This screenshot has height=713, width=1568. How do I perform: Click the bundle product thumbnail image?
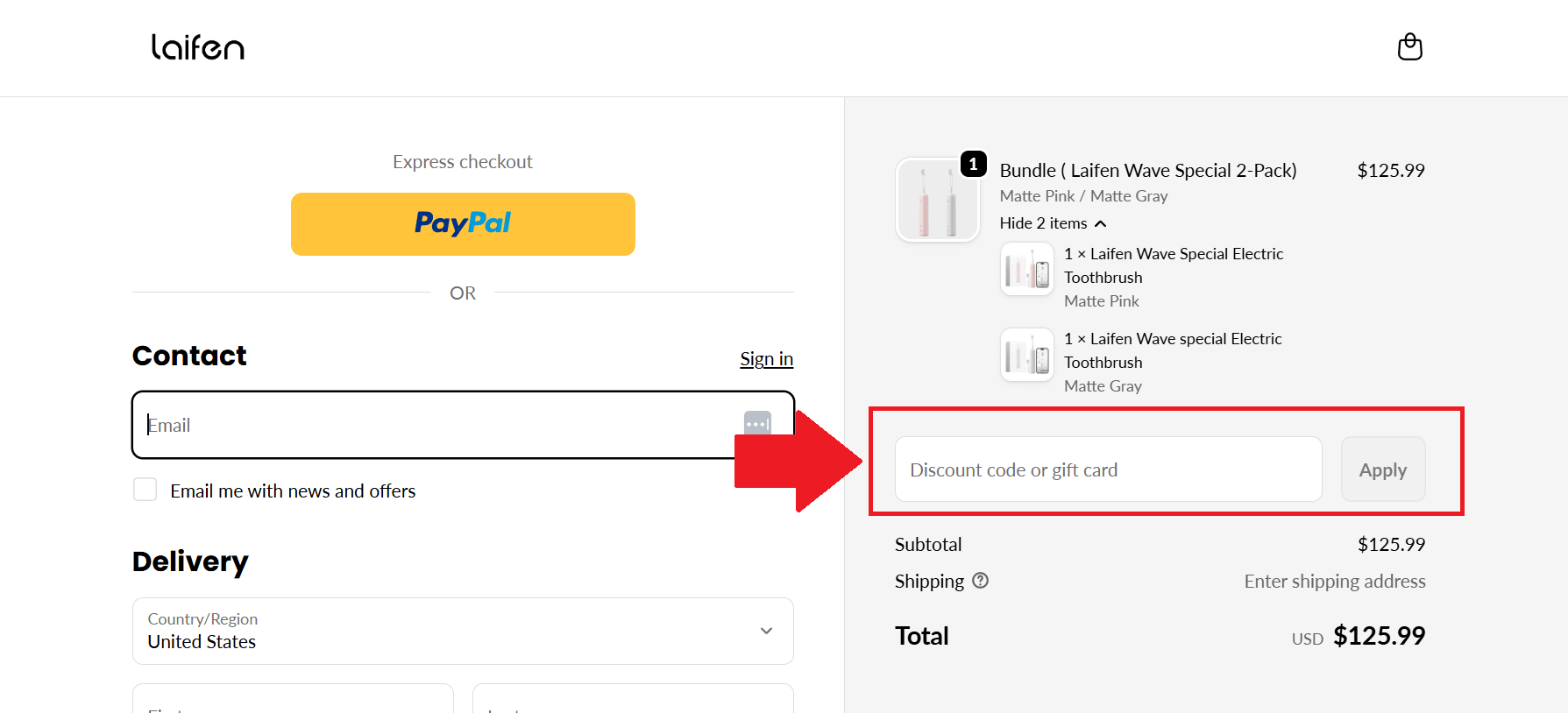click(x=936, y=200)
